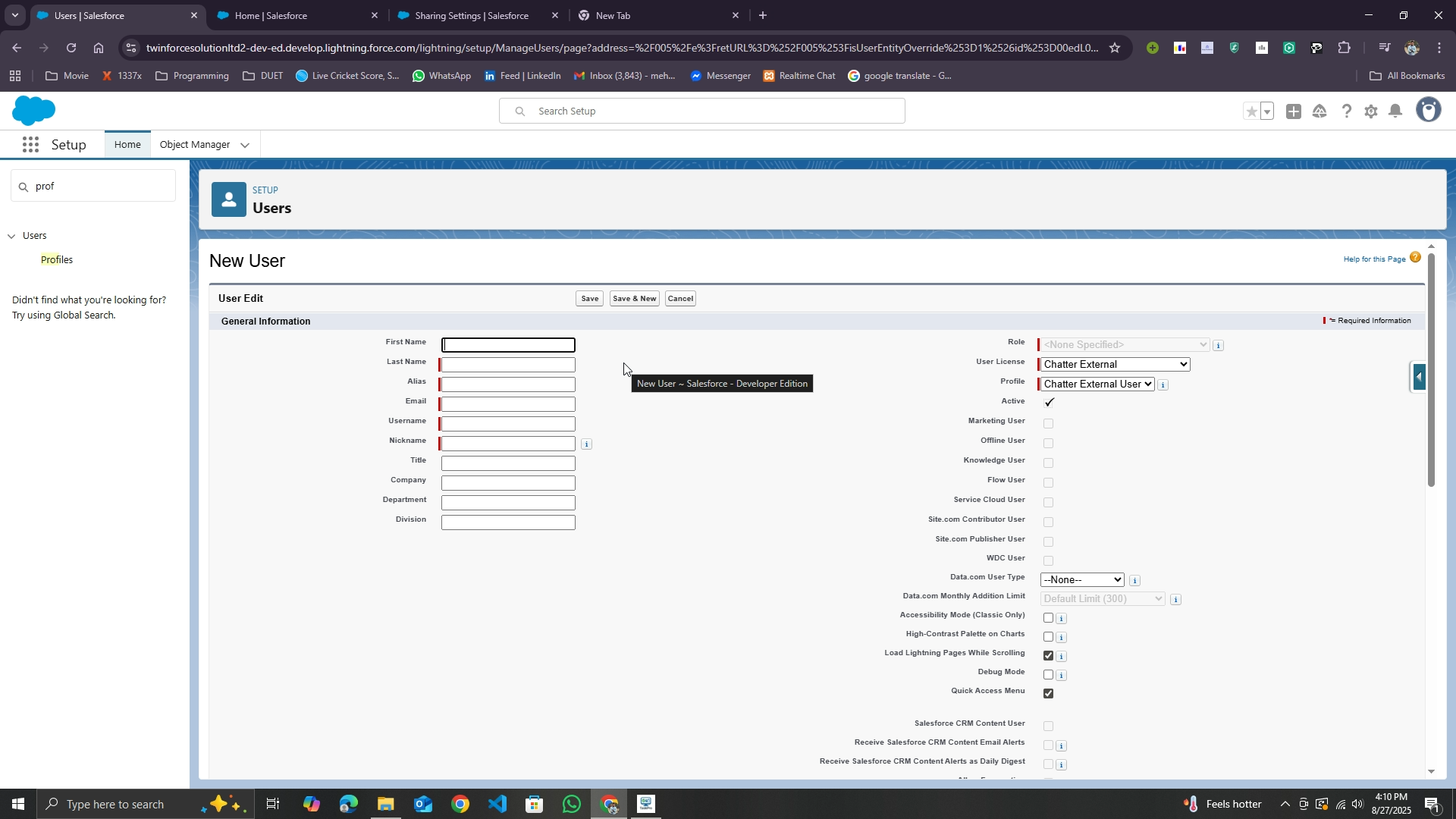This screenshot has width=1456, height=819.
Task: Uncheck Load Lightning Pages While Scrolling
Action: click(1048, 656)
